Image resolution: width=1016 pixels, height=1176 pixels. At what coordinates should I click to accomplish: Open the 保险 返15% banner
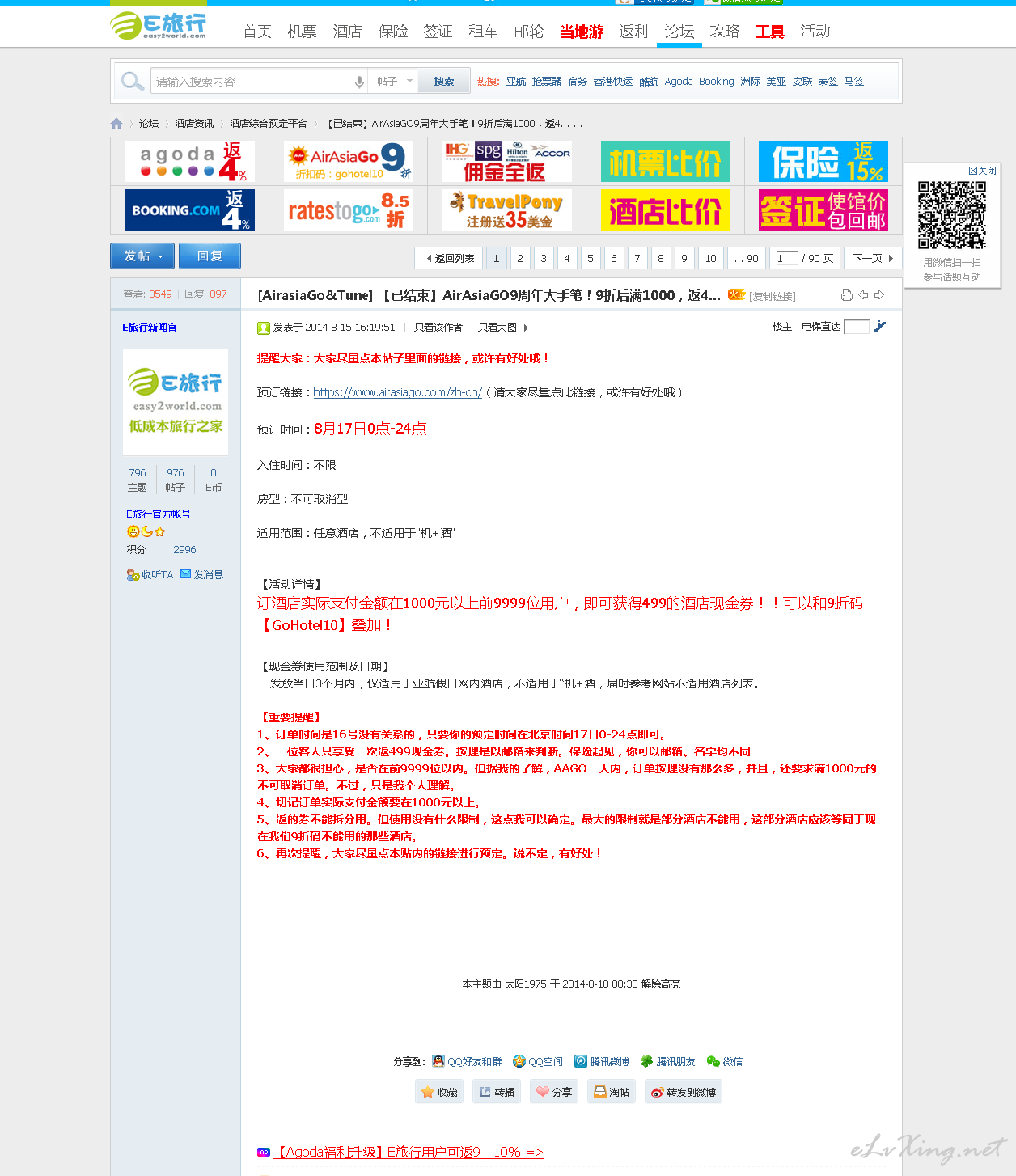coord(823,162)
